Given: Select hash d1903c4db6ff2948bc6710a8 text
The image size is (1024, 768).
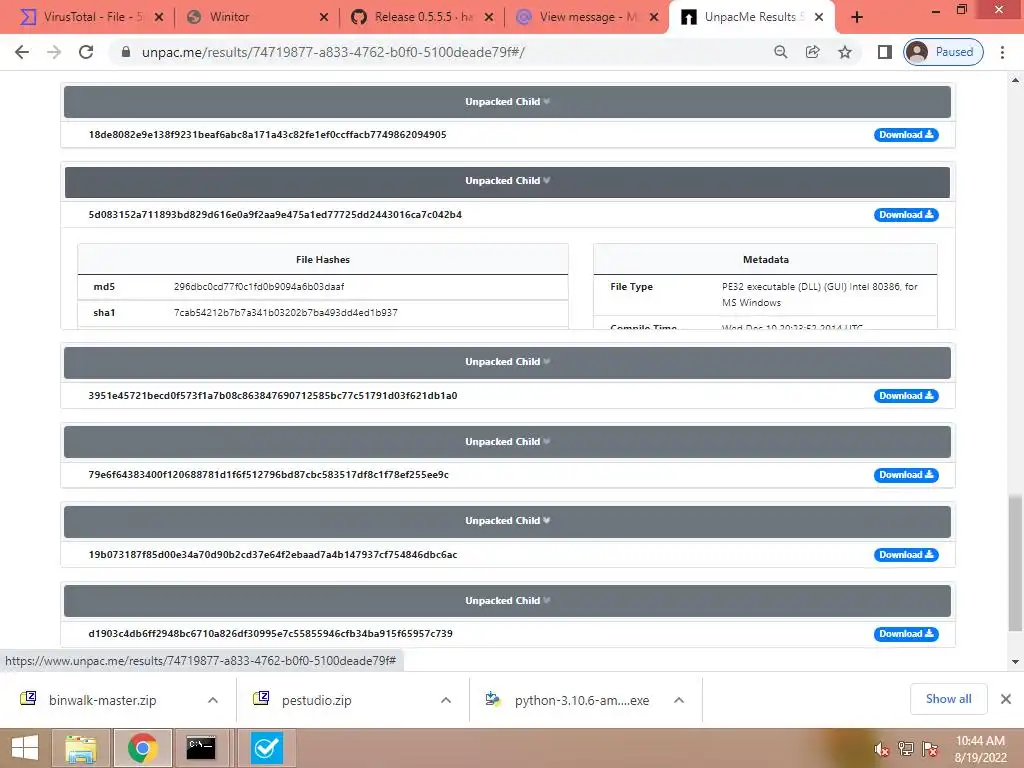Looking at the screenshot, I should 270,633.
